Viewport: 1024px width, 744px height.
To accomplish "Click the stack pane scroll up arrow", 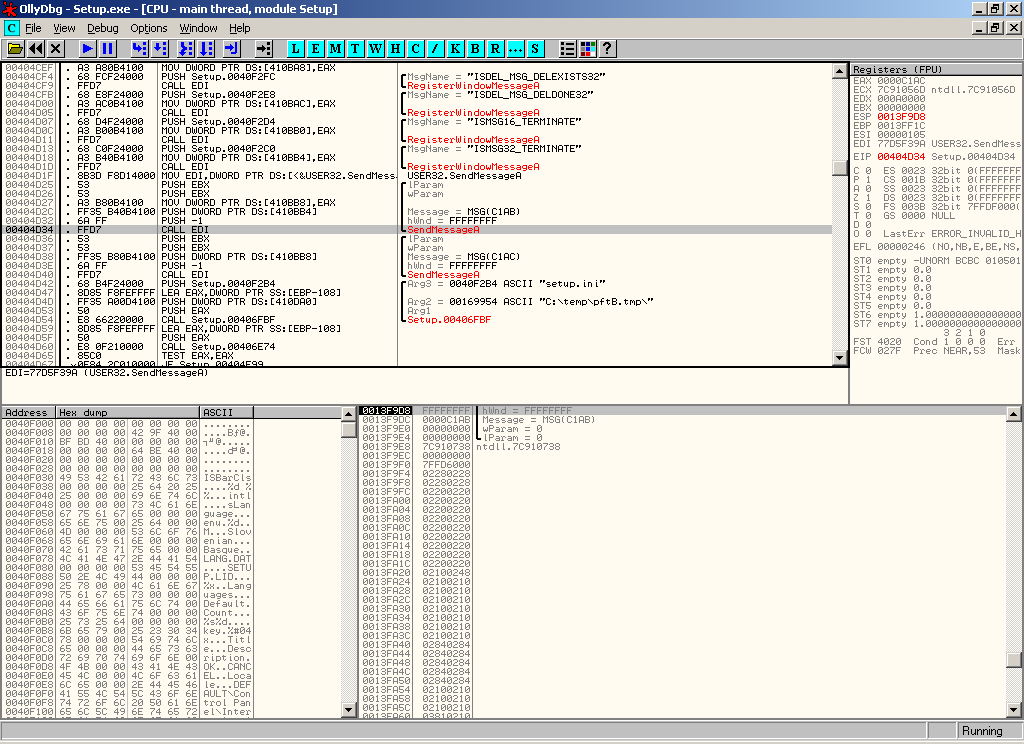I will point(1014,413).
